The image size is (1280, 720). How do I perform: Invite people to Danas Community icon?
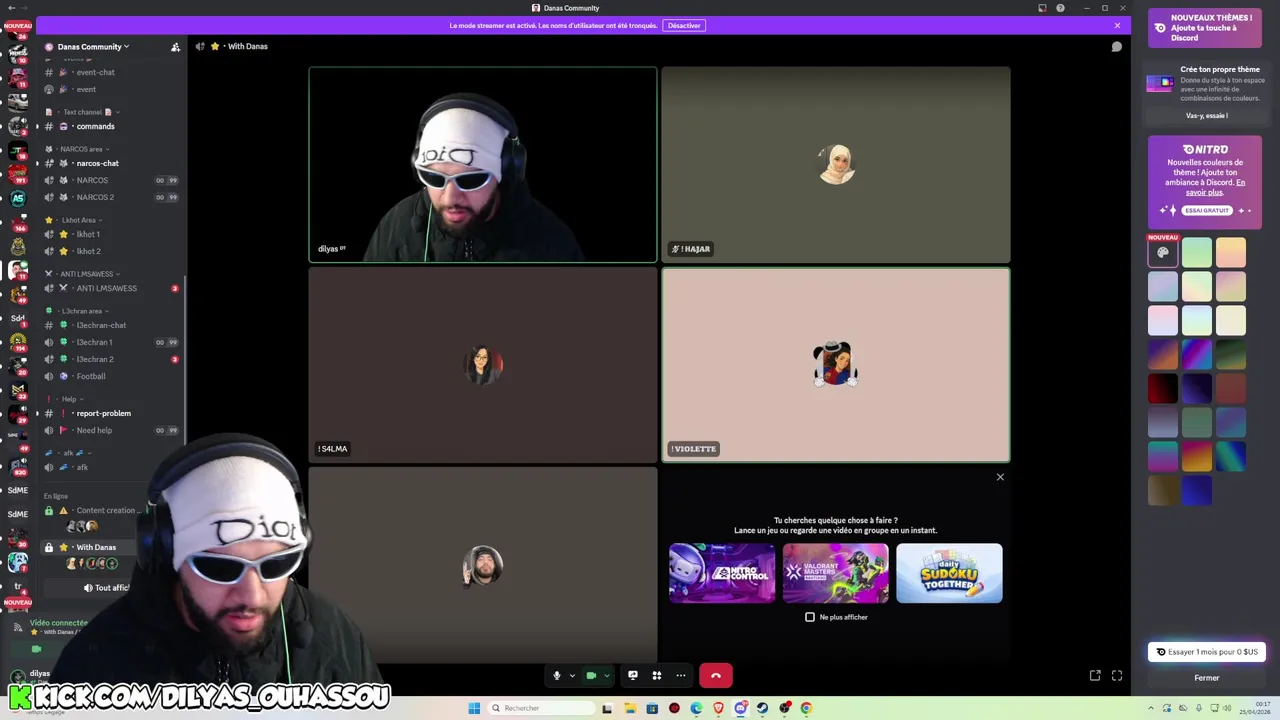(x=176, y=46)
